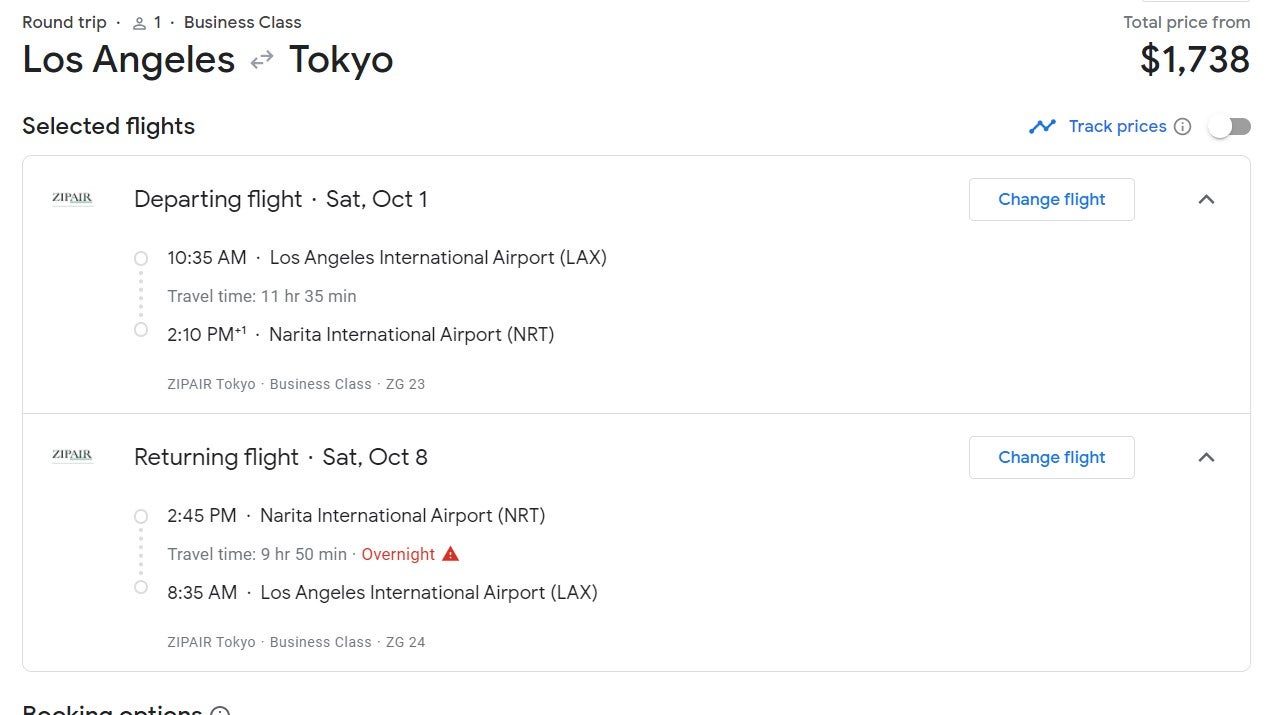This screenshot has width=1284, height=715.
Task: Select the ZIPAIR logo on departing flight
Action: tap(72, 198)
